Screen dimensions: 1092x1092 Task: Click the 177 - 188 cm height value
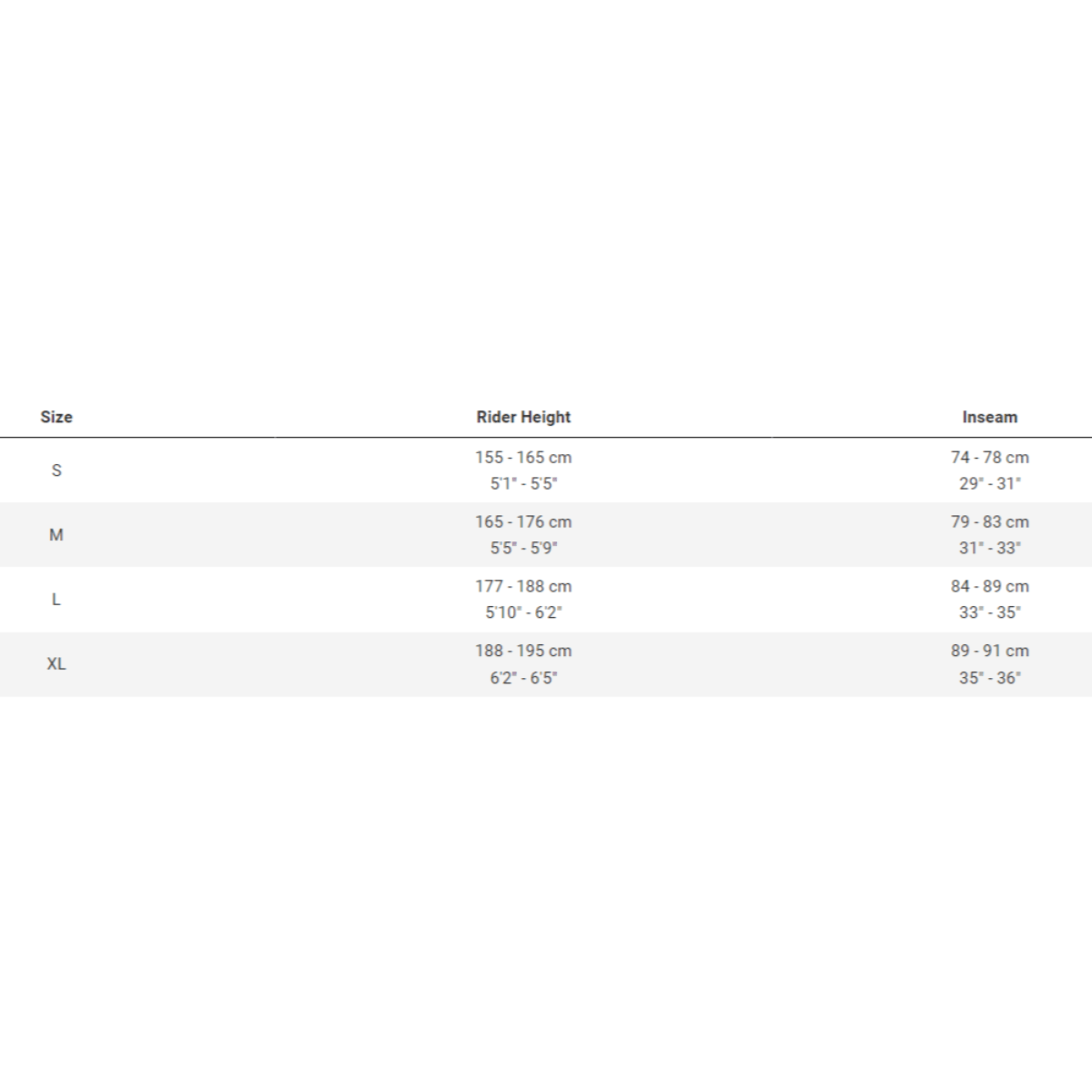tap(523, 587)
